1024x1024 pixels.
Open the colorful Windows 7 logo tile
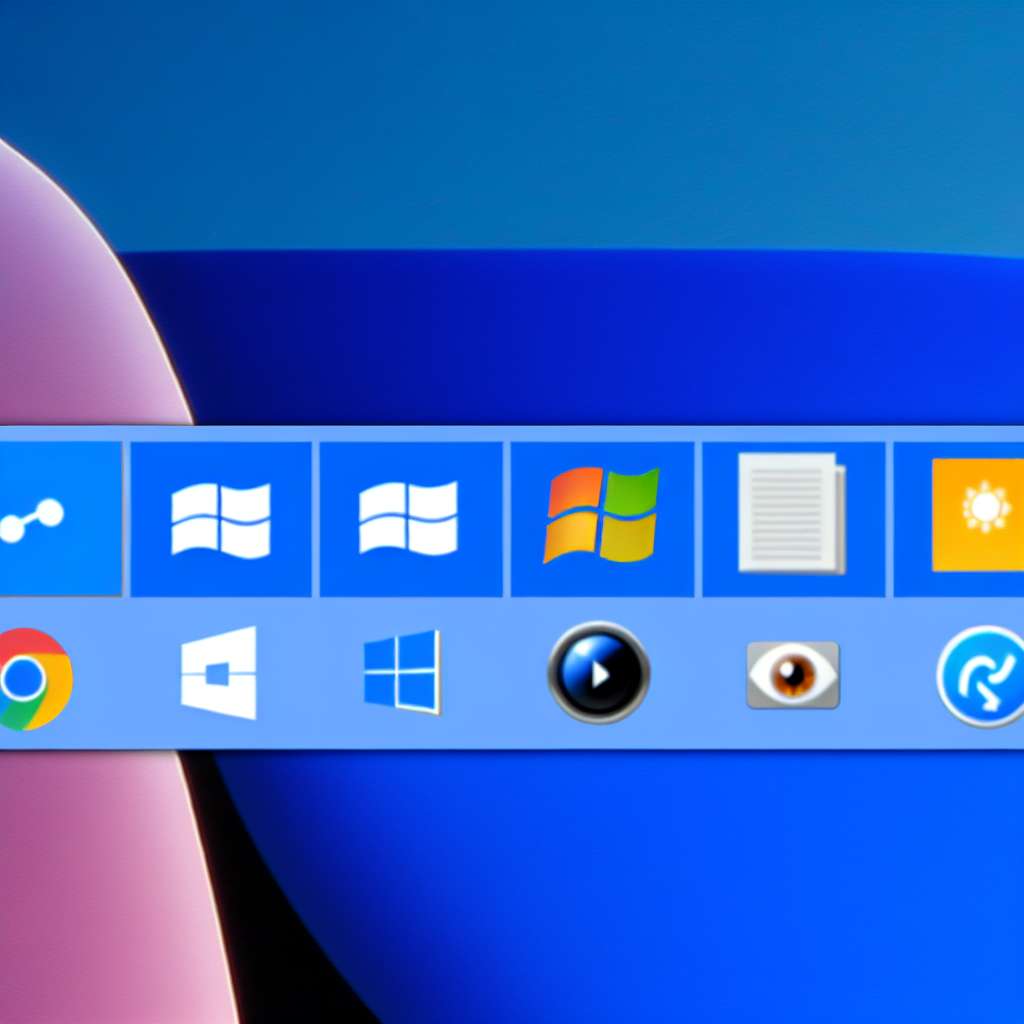(x=602, y=519)
